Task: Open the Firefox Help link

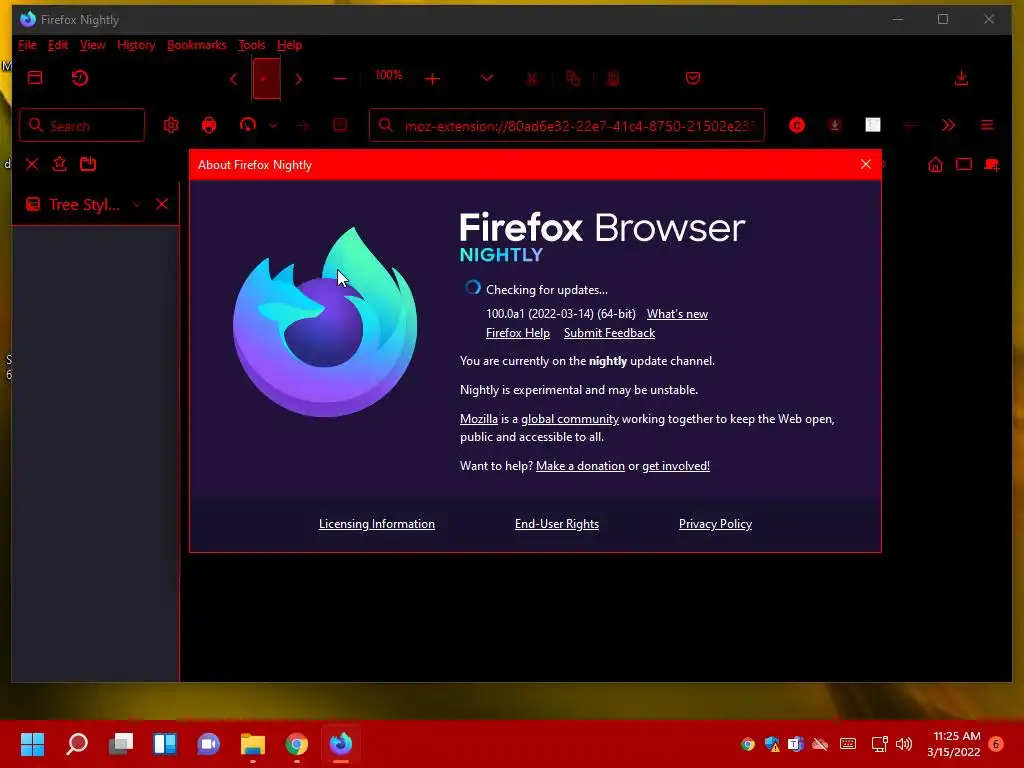Action: point(518,333)
